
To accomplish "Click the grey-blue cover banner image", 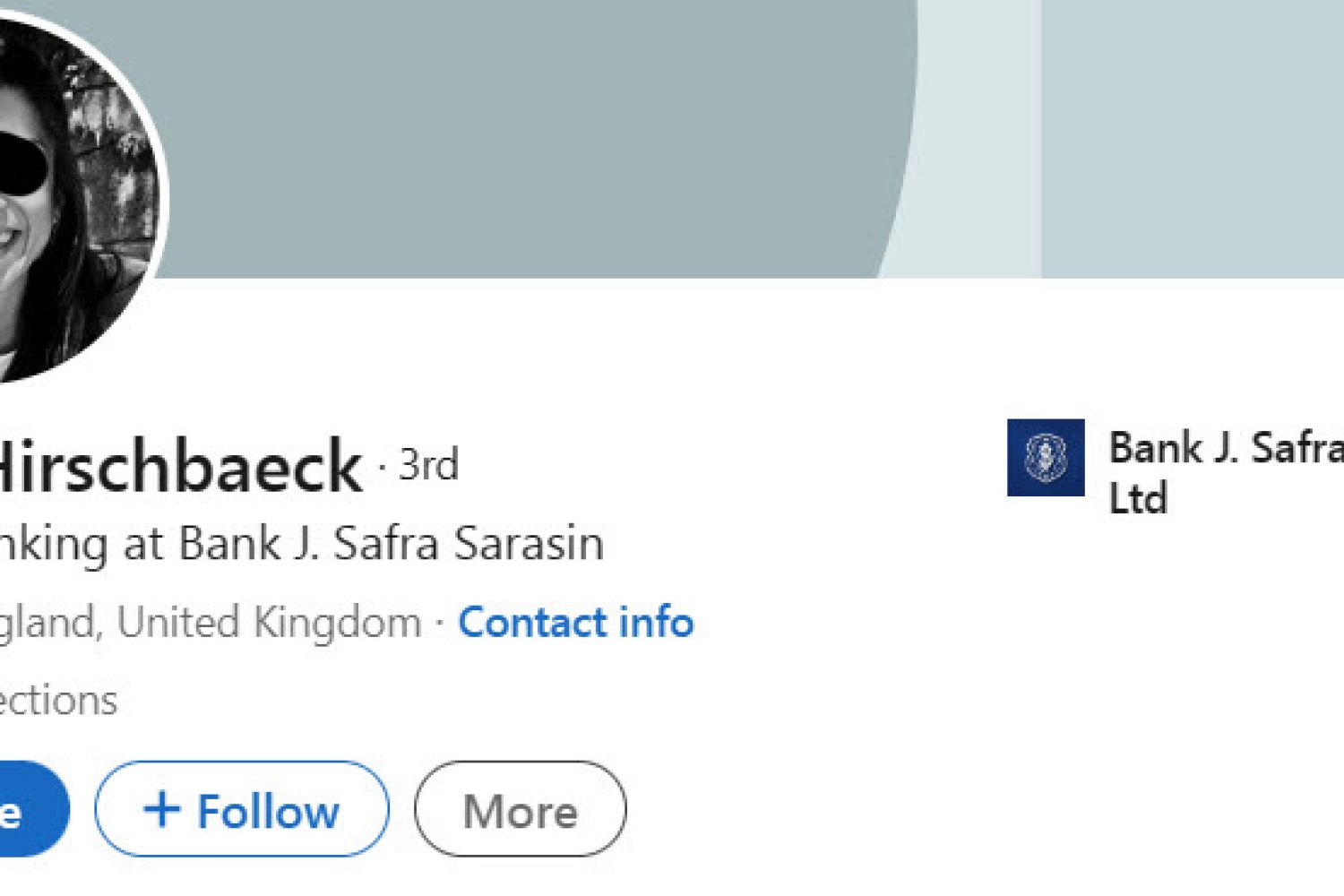I will [538, 134].
